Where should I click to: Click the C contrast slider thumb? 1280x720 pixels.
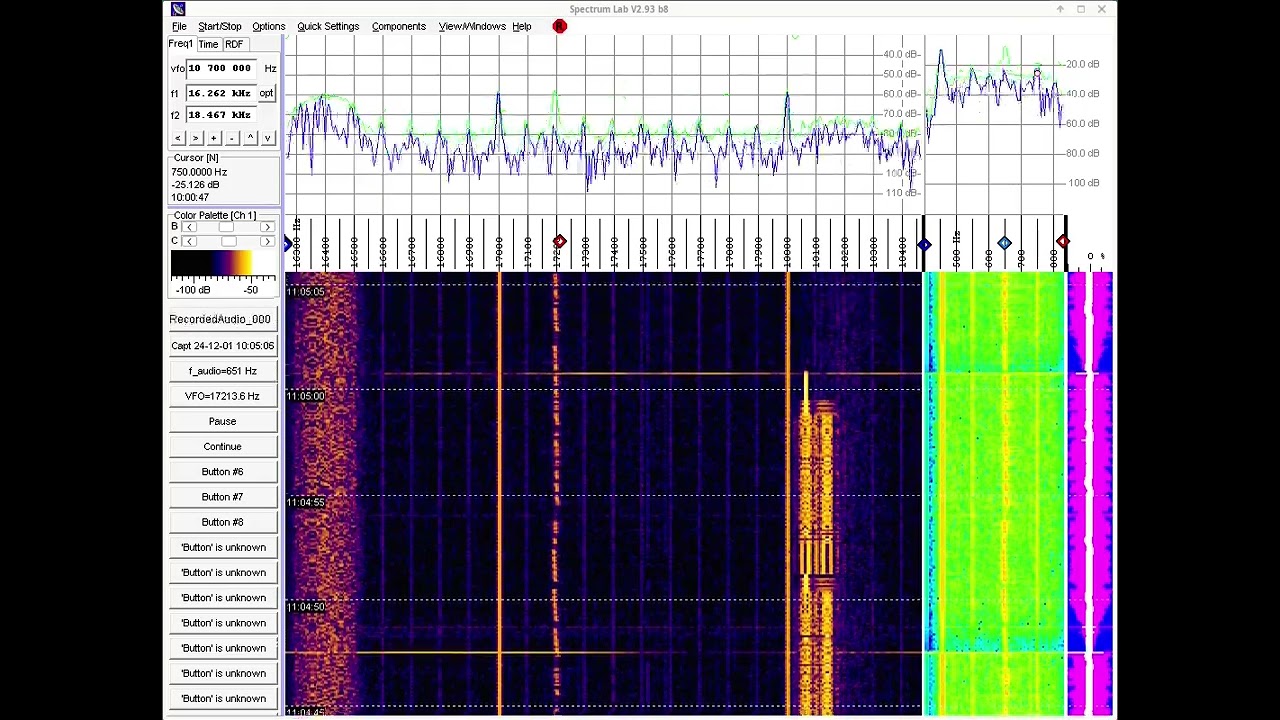[x=229, y=242]
